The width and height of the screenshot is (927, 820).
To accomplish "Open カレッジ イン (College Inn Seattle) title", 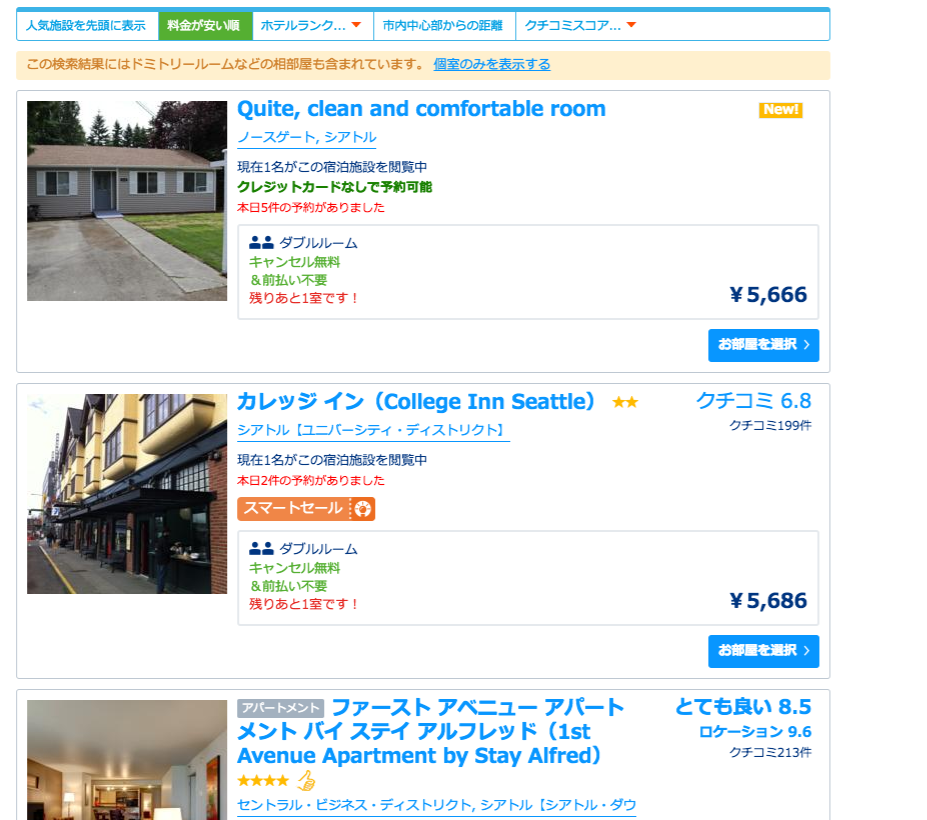I will click(x=416, y=402).
